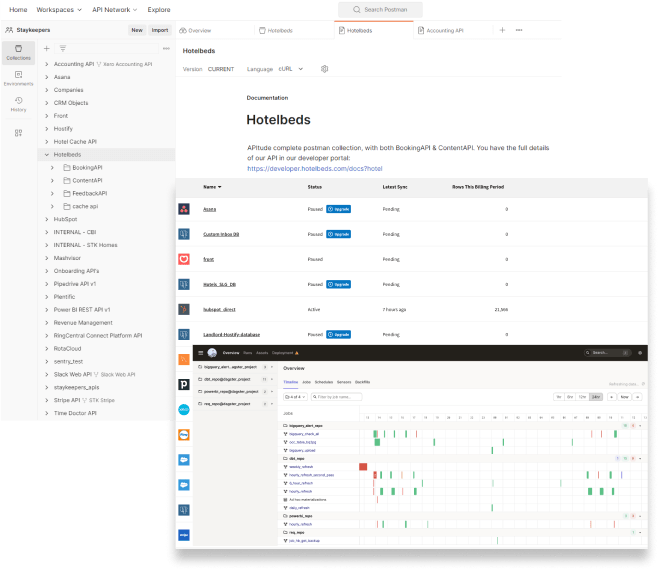Open the collections options ellipsis menu
659x571 pixels.
pos(166,49)
